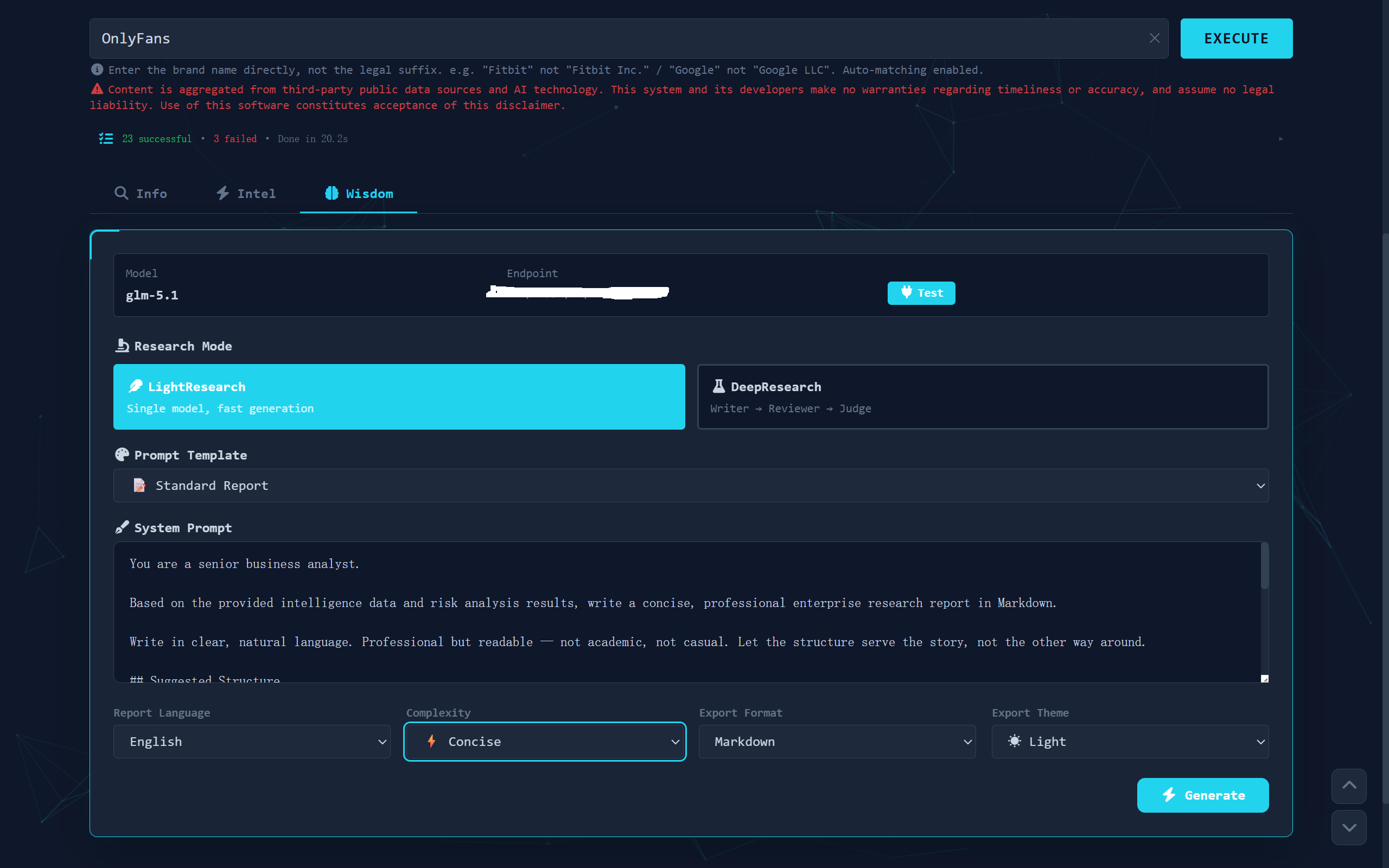The width and height of the screenshot is (1389, 868).
Task: Click the scroll-to-bottom chevron button
Action: point(1349,827)
